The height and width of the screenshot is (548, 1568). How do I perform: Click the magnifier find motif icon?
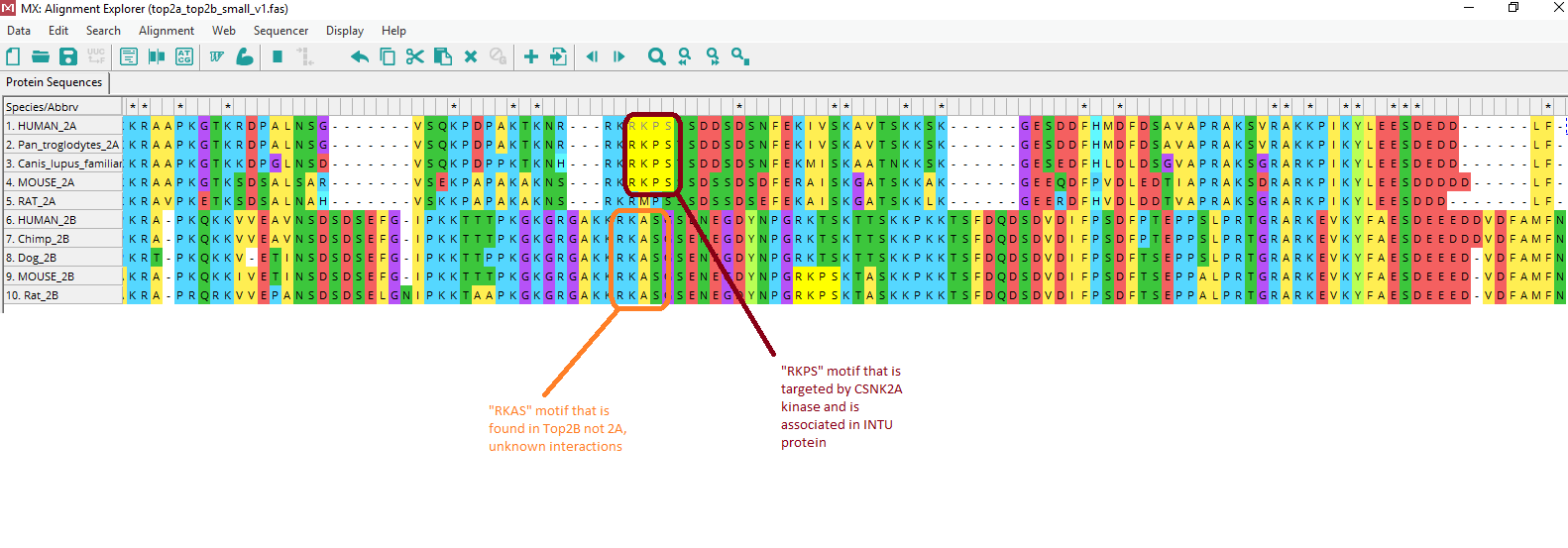pyautogui.click(x=656, y=57)
